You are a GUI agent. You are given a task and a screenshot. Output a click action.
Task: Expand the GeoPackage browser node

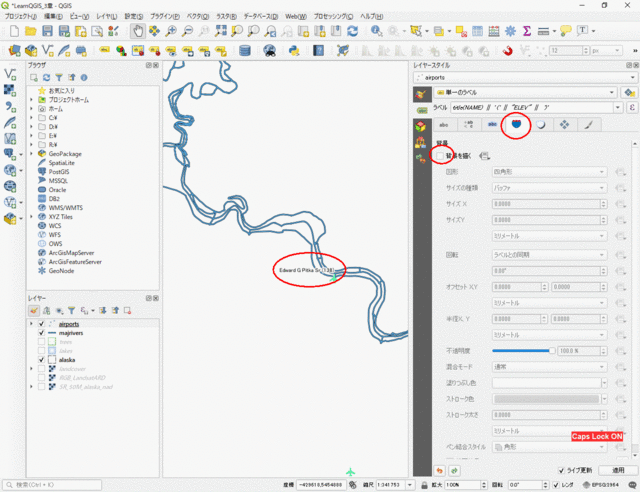[31, 154]
